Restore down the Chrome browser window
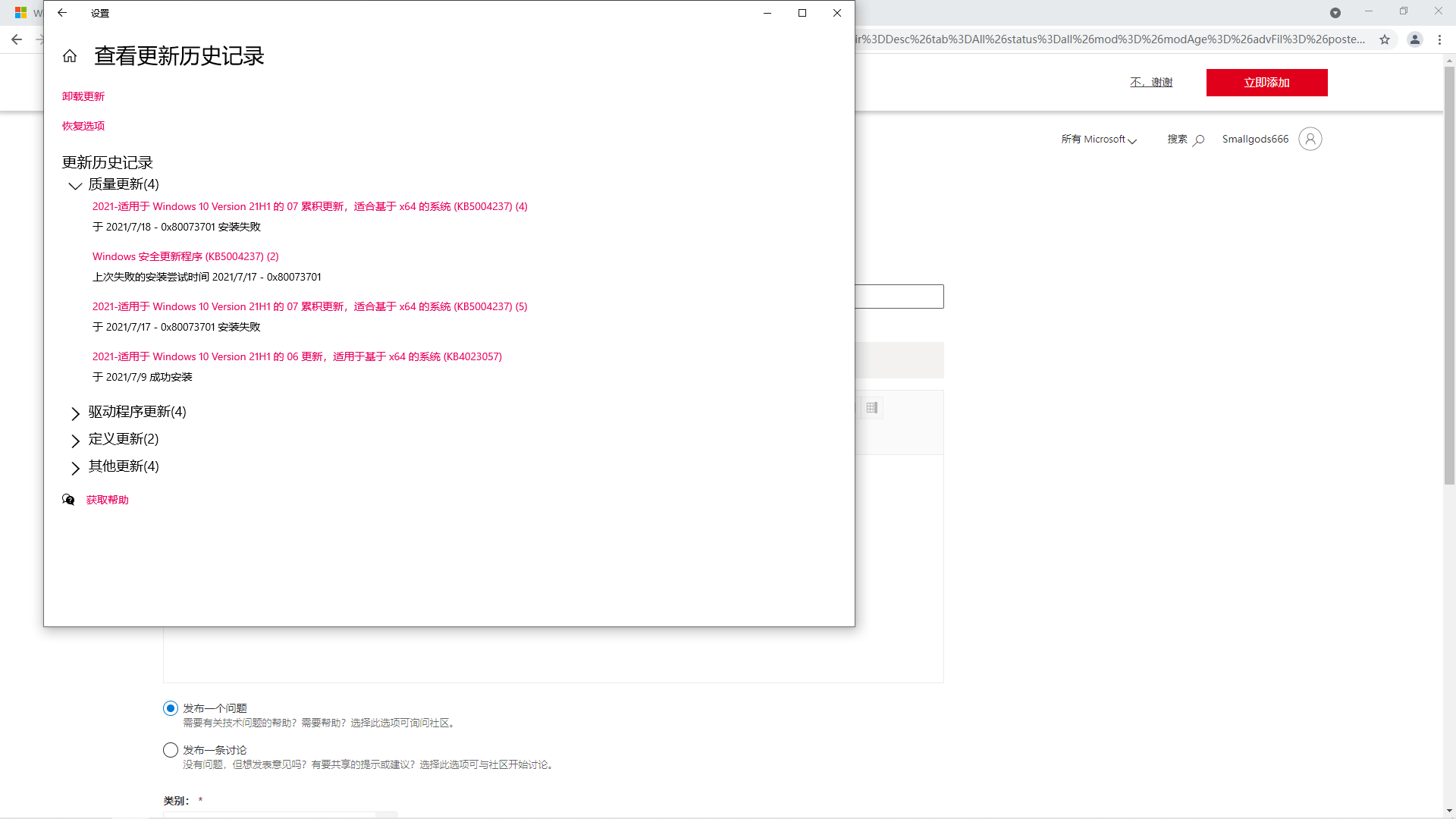The width and height of the screenshot is (1456, 819). (x=1404, y=11)
